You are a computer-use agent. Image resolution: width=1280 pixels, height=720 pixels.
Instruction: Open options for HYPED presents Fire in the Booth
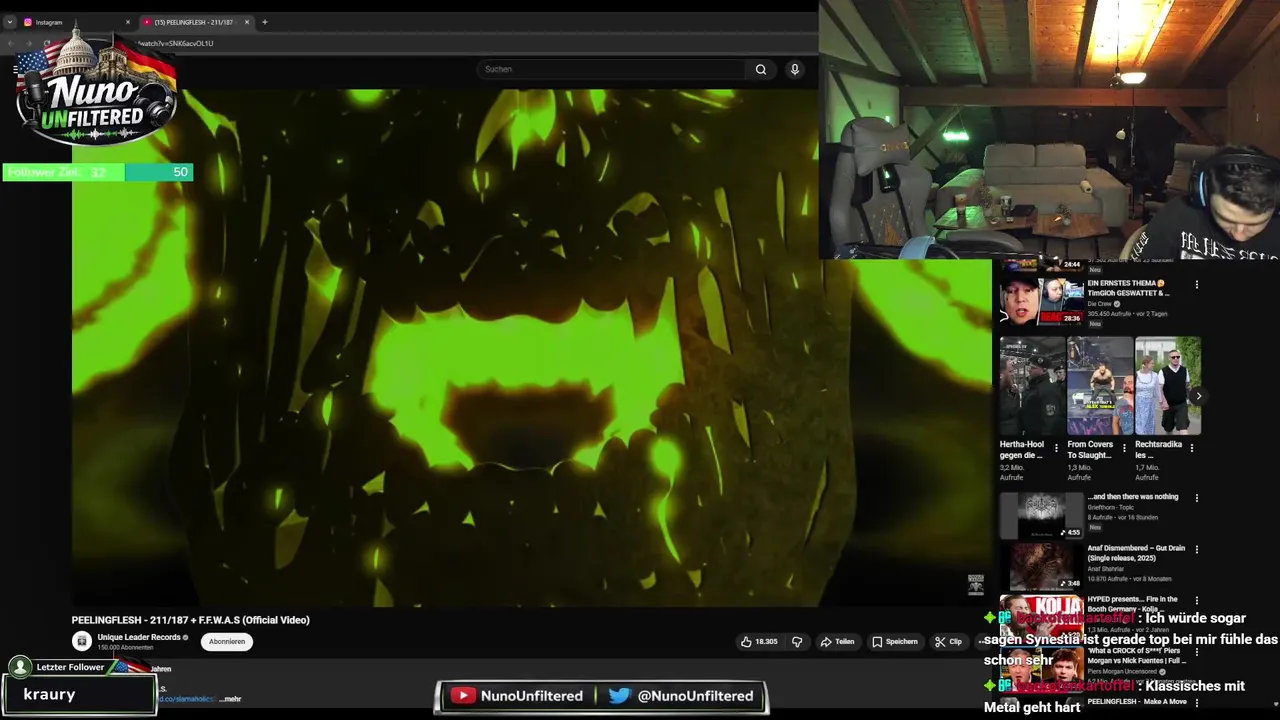tap(1197, 601)
